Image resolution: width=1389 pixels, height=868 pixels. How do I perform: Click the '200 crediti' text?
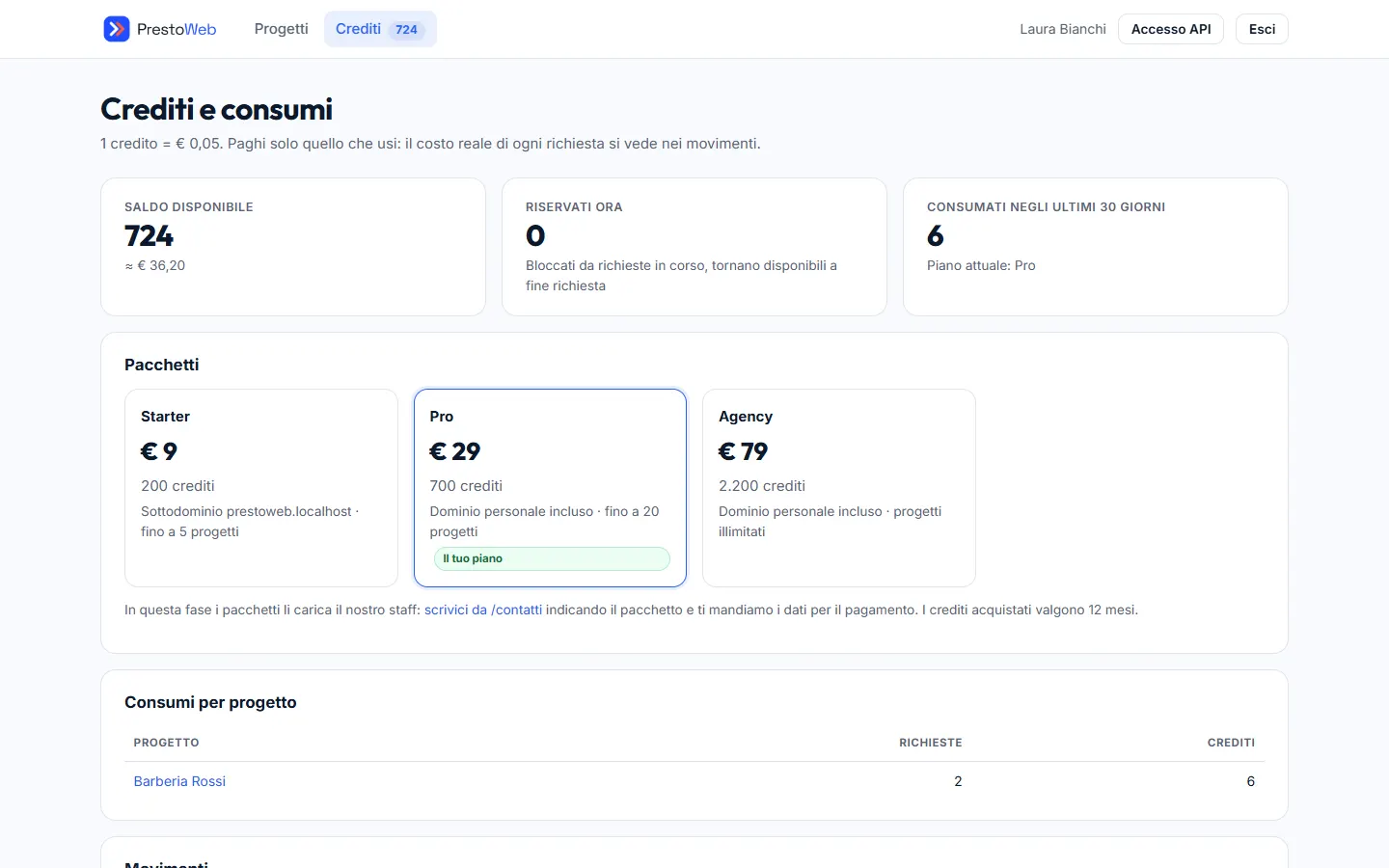177,486
